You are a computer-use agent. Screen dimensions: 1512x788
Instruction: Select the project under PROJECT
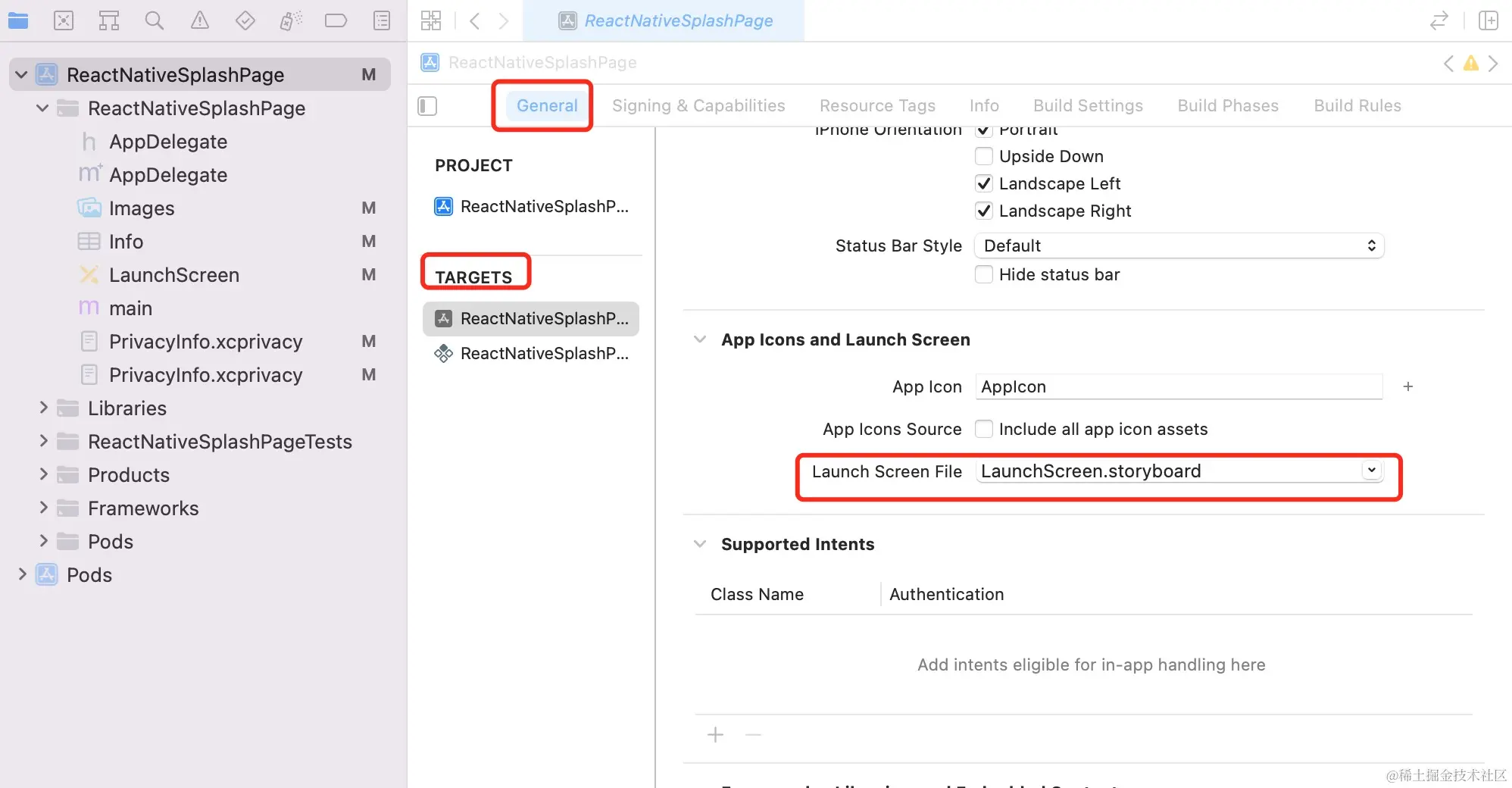click(532, 206)
